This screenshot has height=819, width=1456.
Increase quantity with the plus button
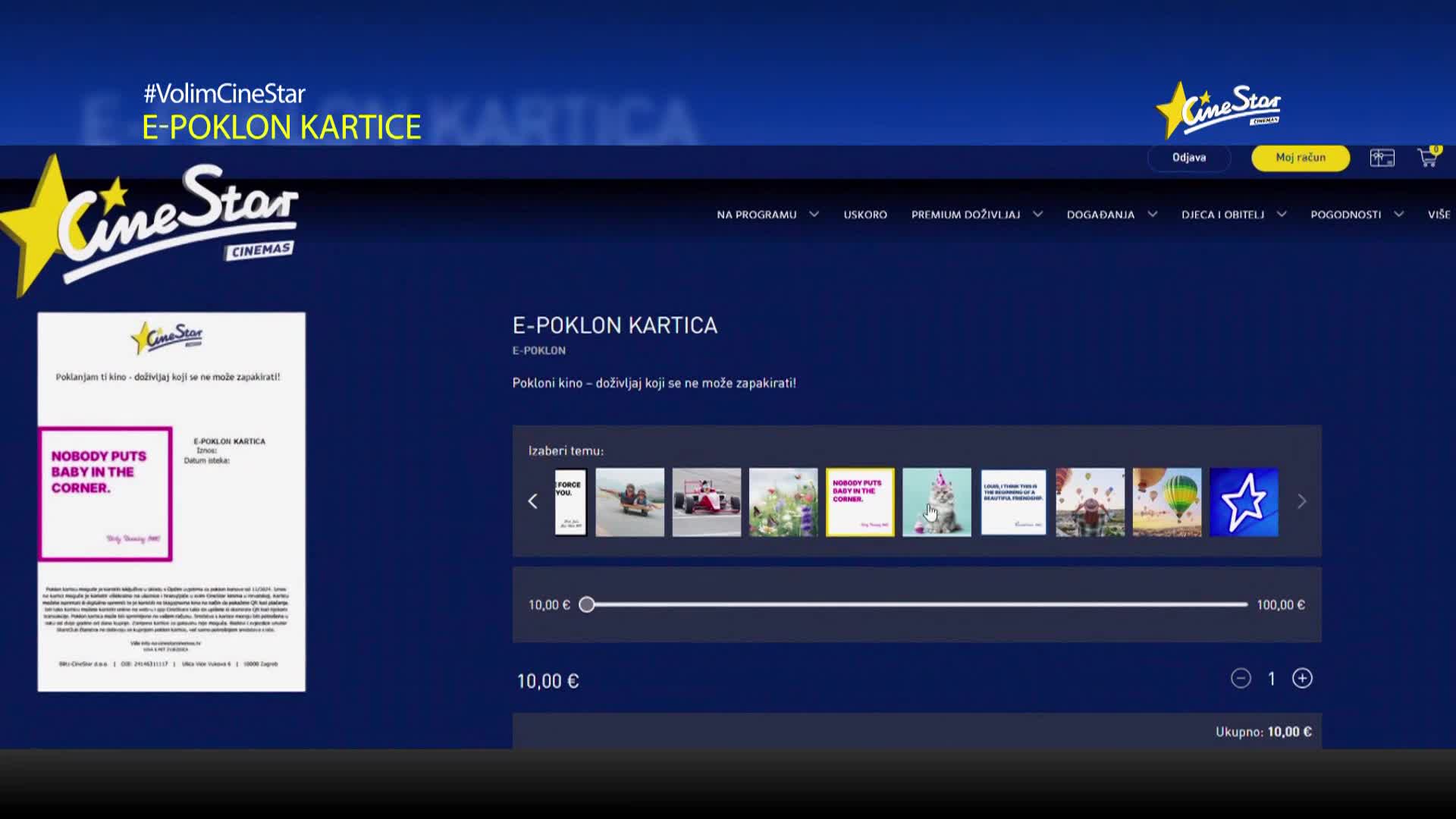(x=1302, y=678)
